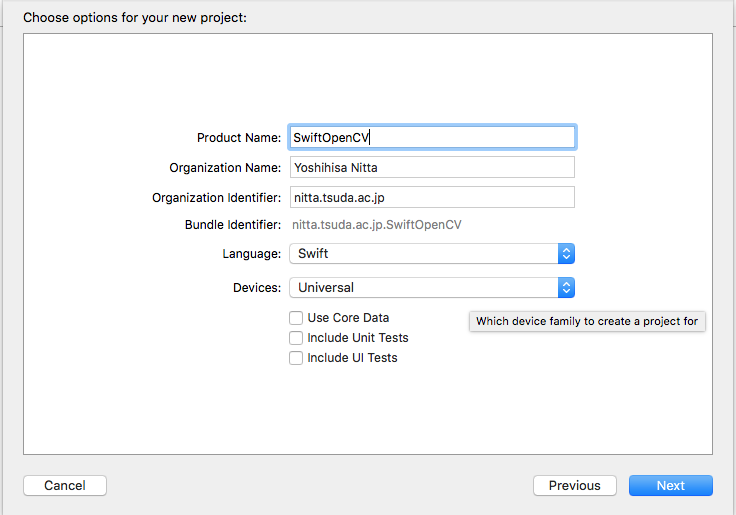The image size is (736, 515).
Task: Enable the Use Core Data checkbox
Action: point(296,318)
